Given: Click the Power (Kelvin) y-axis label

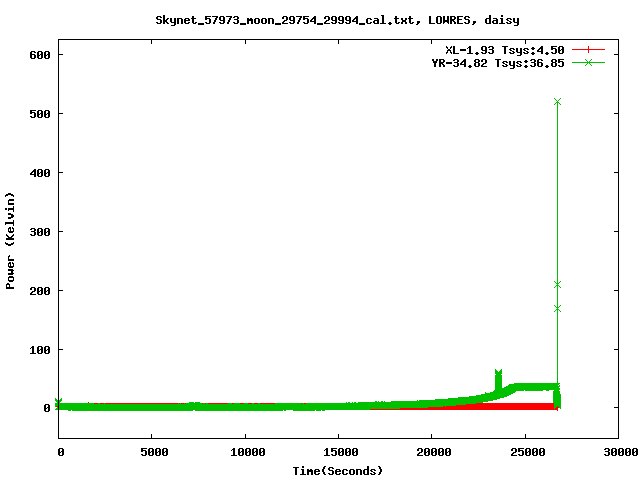Looking at the screenshot, I should (11, 238).
